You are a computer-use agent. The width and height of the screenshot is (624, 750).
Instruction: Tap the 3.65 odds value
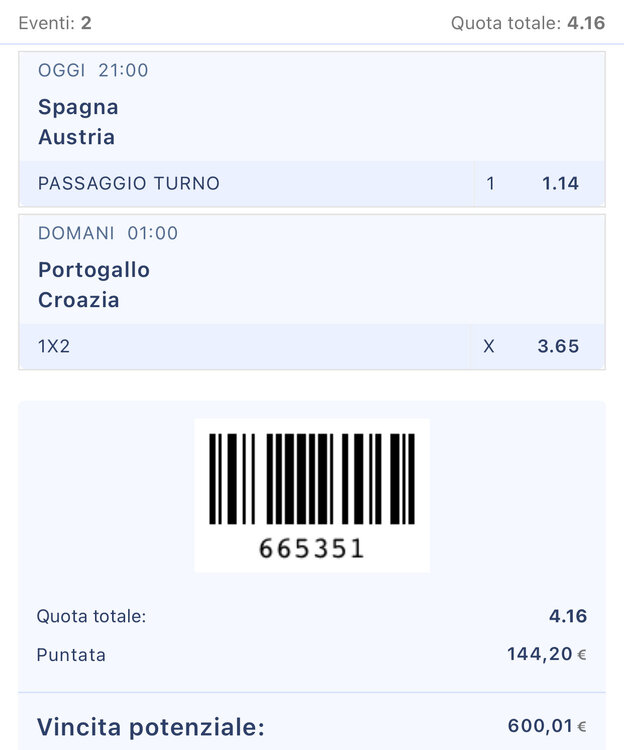point(558,346)
